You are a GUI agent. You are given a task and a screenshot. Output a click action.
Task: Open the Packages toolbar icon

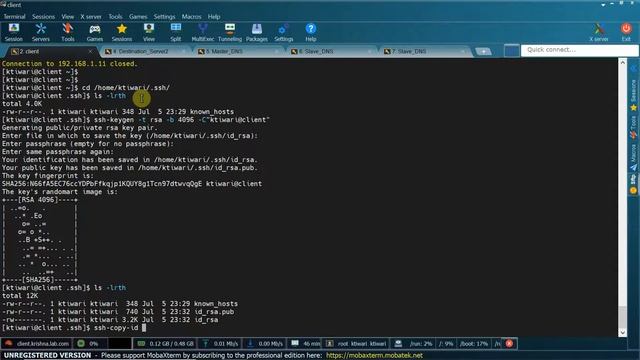point(257,32)
